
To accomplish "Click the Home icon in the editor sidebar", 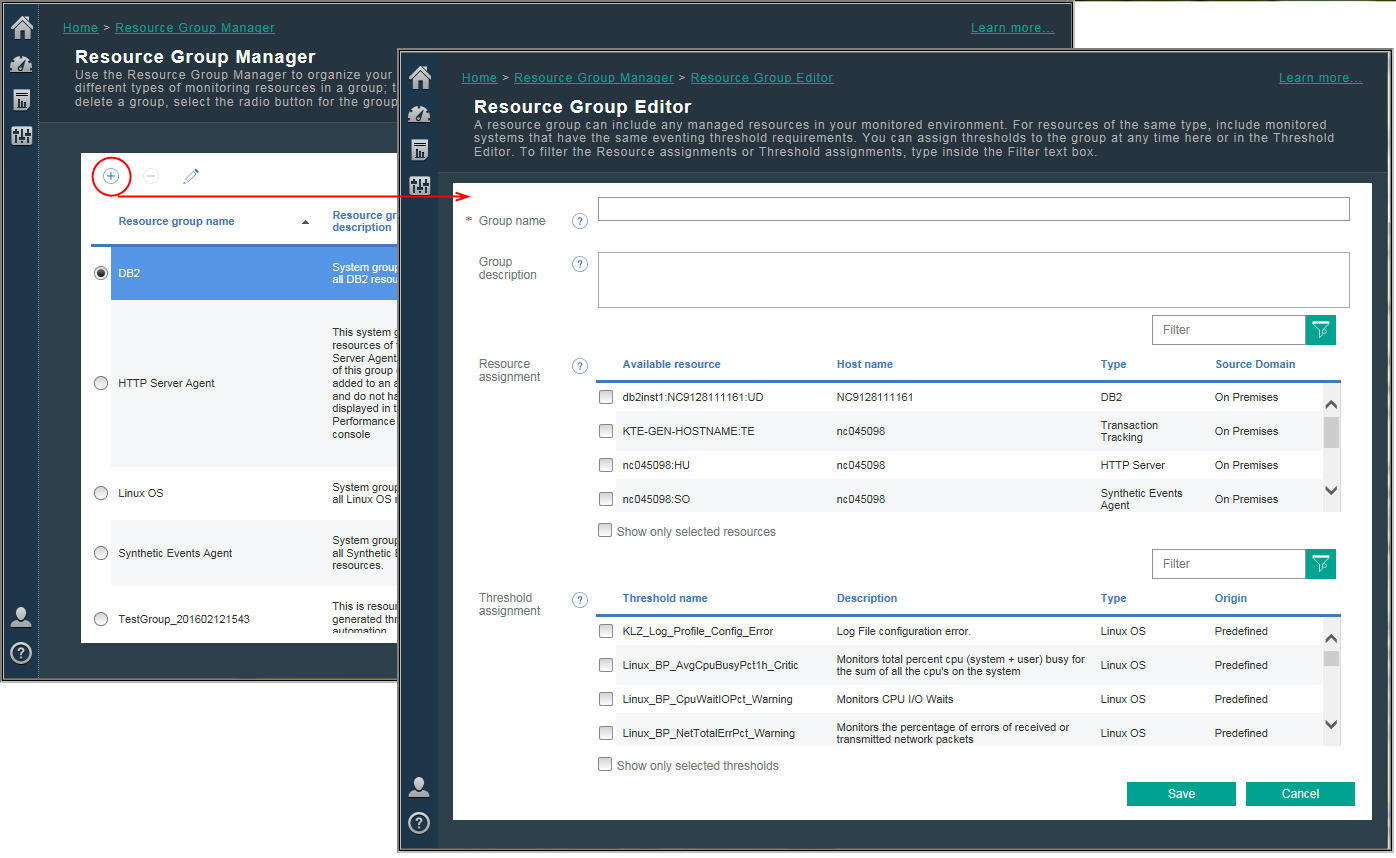I will (x=420, y=77).
